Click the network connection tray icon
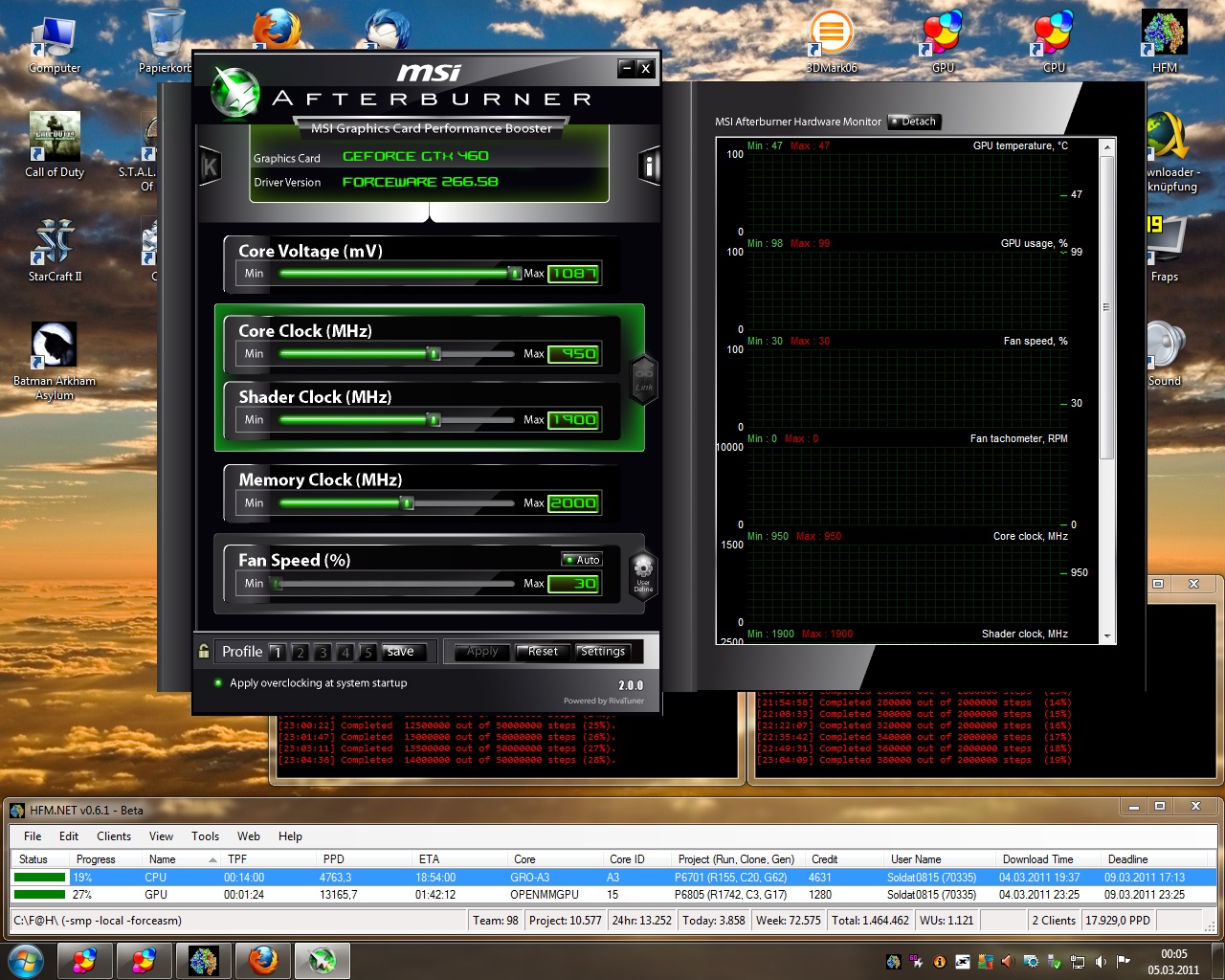 click(x=1078, y=961)
